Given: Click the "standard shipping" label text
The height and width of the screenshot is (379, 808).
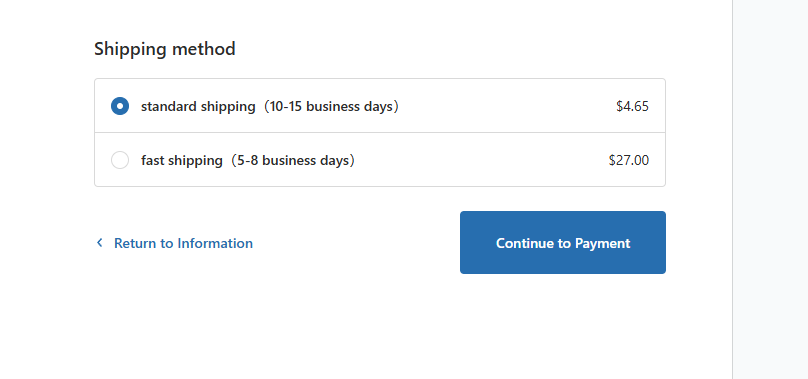Looking at the screenshot, I should tap(198, 107).
